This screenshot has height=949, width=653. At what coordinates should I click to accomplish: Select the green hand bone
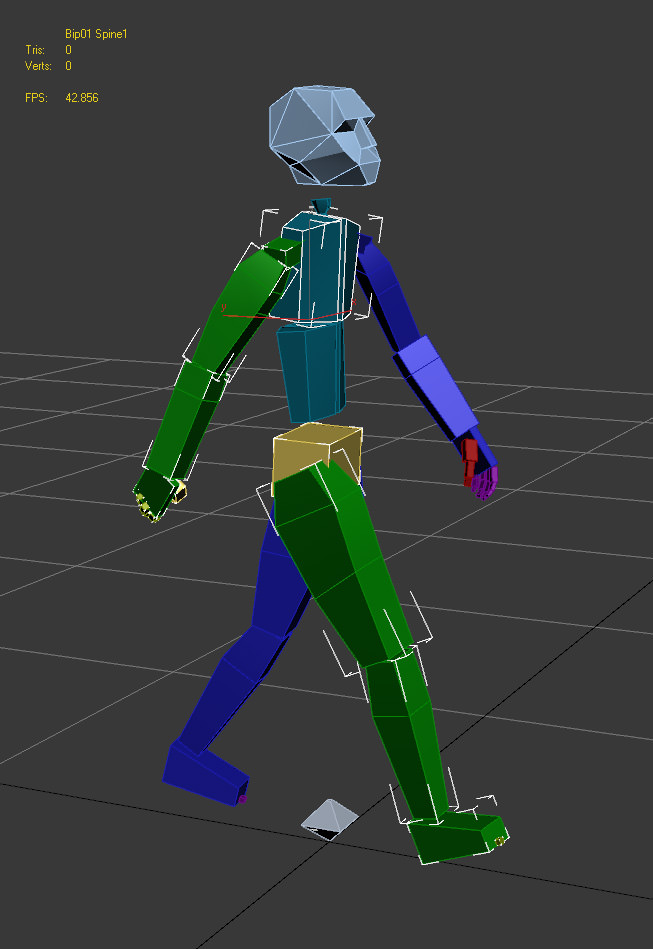156,493
